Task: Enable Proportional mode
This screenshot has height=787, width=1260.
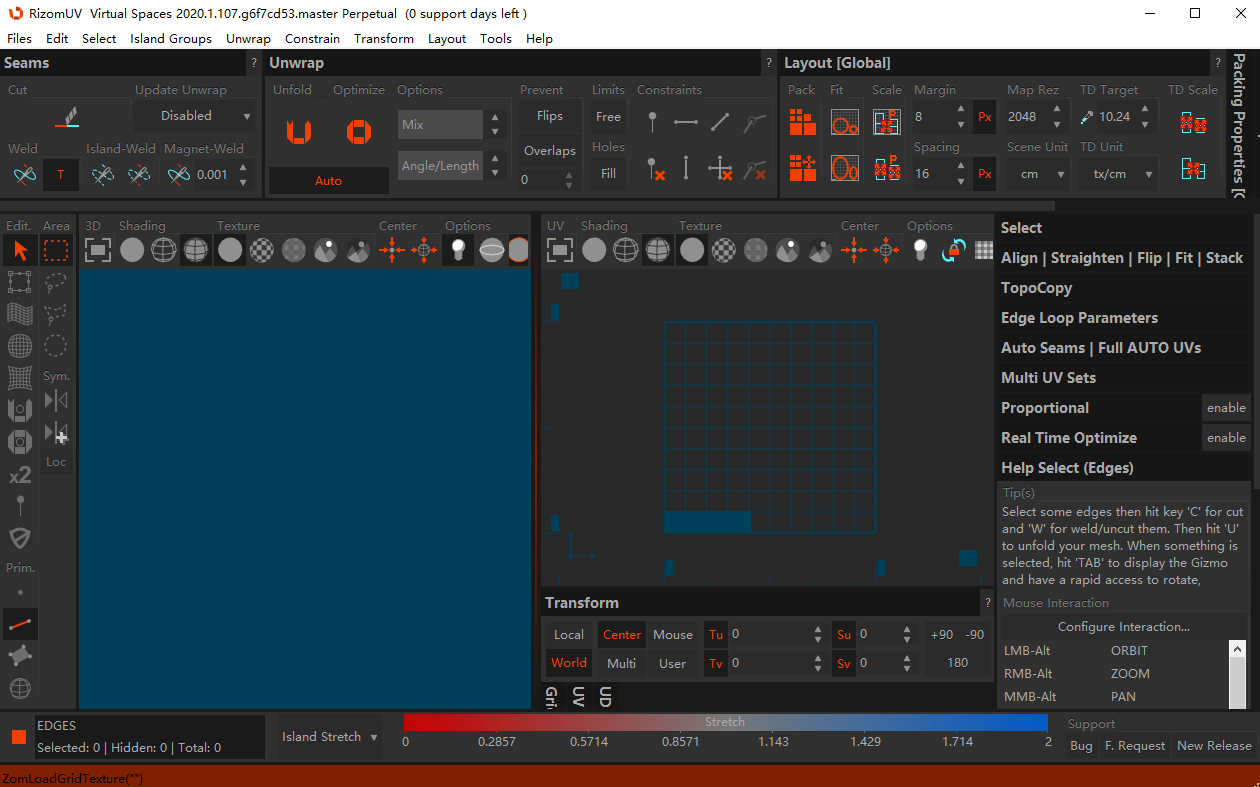Action: click(x=1226, y=408)
